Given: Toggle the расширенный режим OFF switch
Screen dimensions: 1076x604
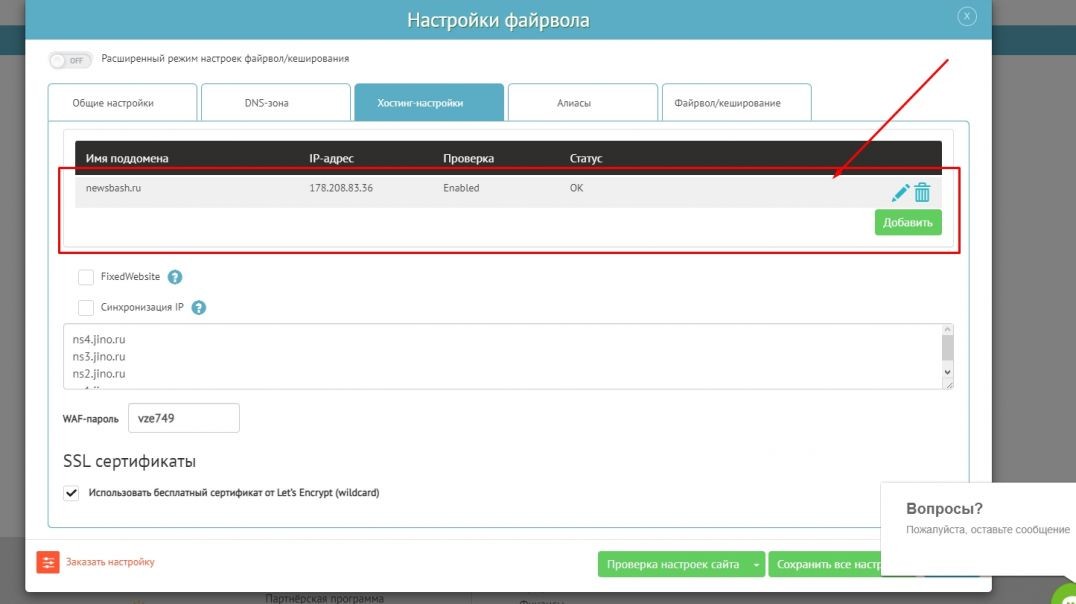Looking at the screenshot, I should click(x=70, y=60).
